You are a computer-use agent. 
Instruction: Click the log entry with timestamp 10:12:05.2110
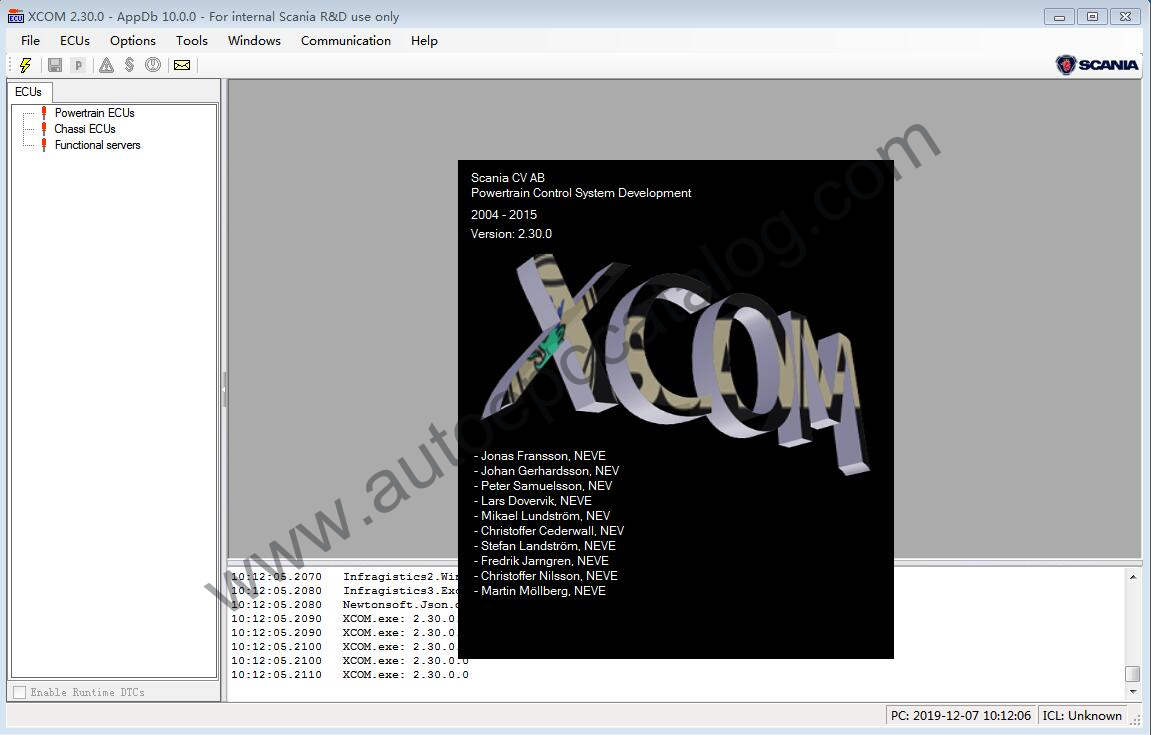pyautogui.click(x=350, y=675)
